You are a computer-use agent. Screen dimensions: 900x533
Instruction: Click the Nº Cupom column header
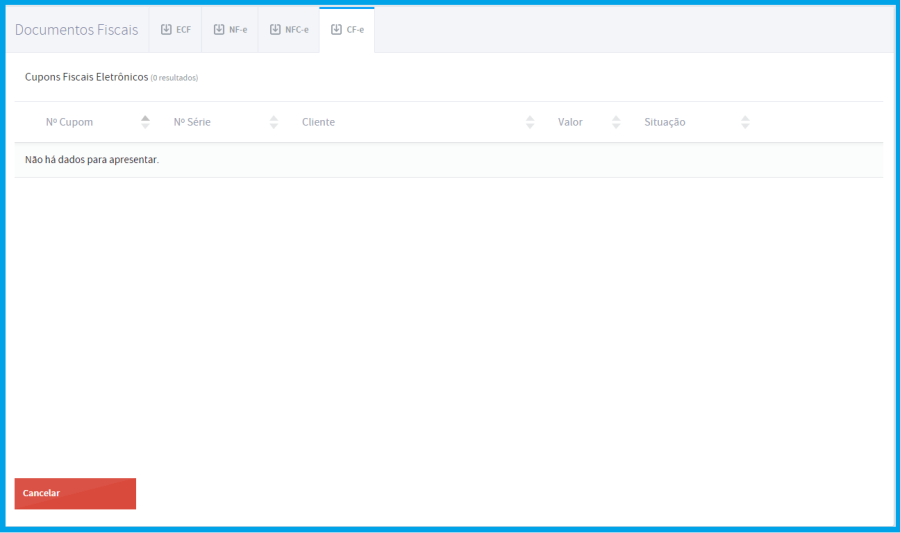coord(69,122)
